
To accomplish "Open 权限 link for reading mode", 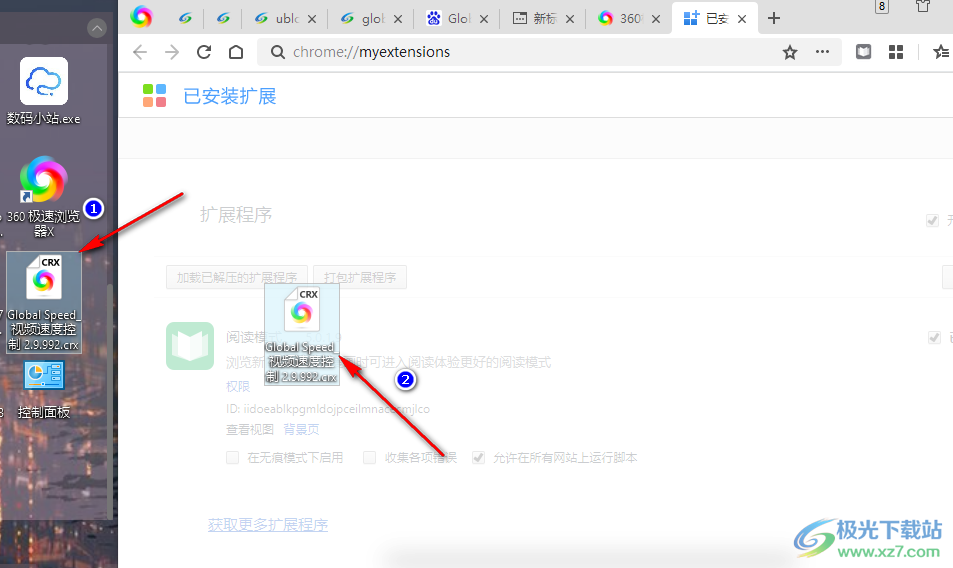I will (238, 386).
